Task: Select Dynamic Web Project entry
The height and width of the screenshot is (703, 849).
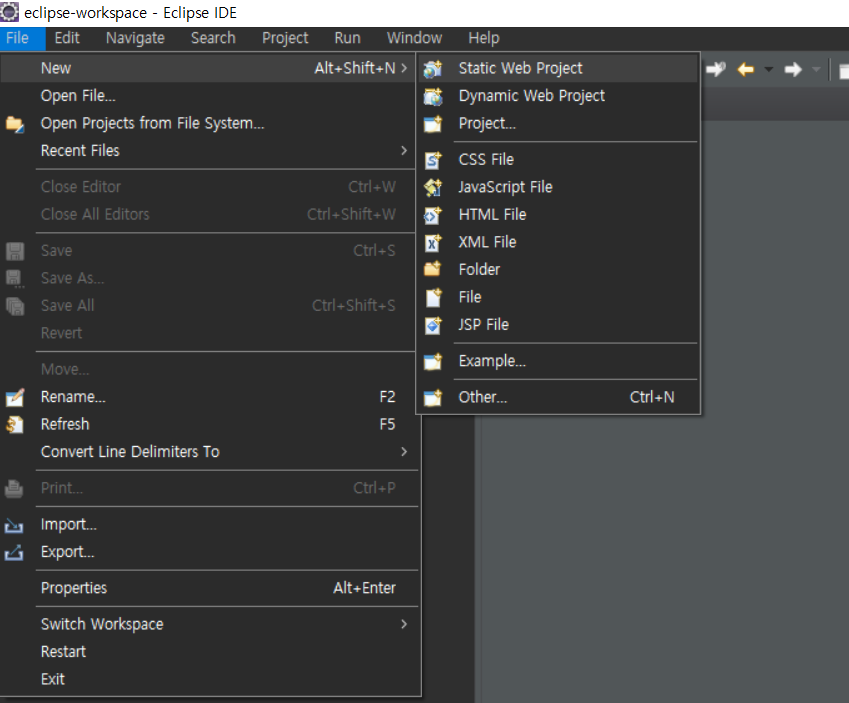Action: coord(558,96)
